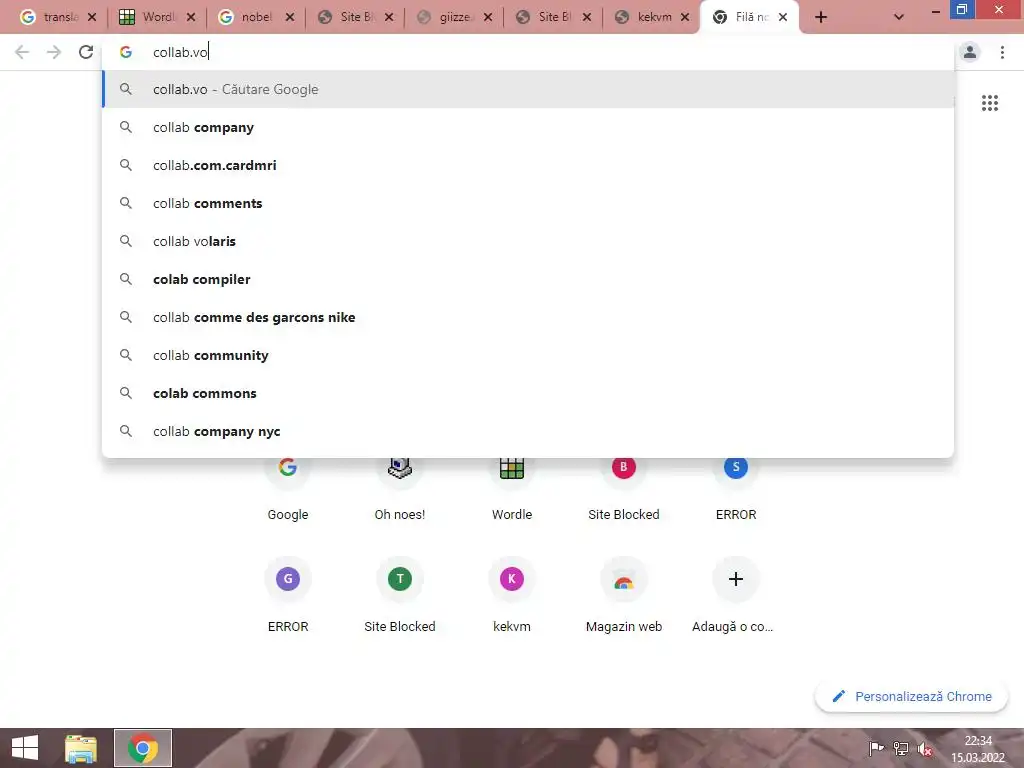The image size is (1024, 768).
Task: Open the Windows Start menu
Action: click(x=25, y=748)
